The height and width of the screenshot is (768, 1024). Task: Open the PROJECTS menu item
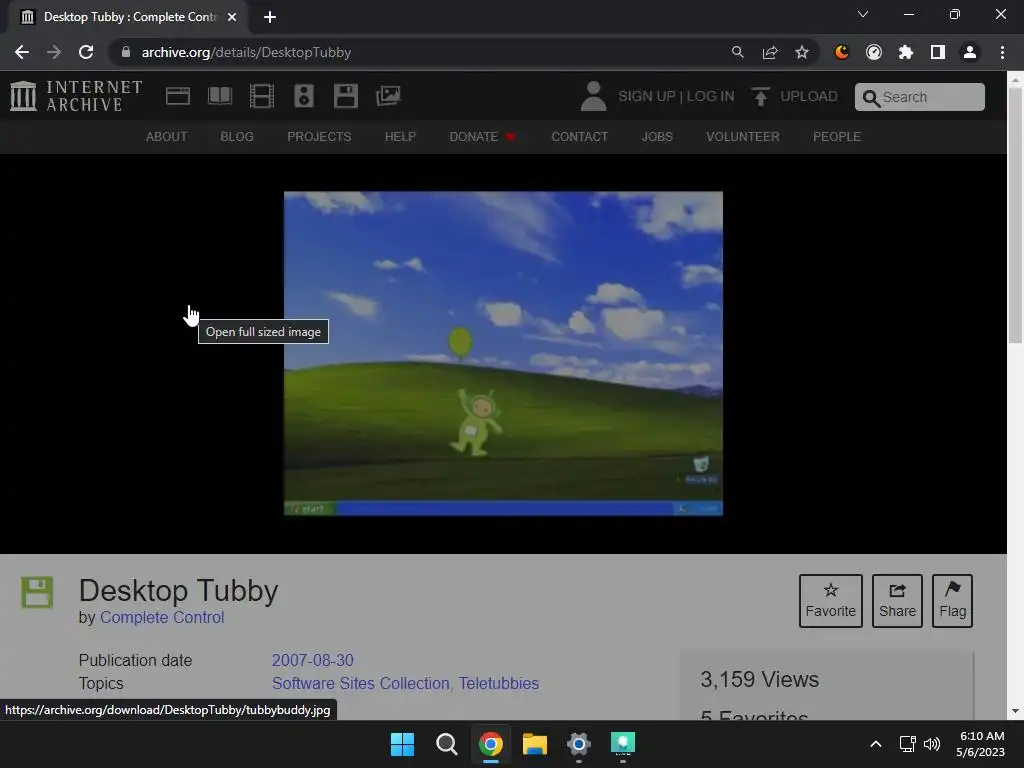point(319,136)
